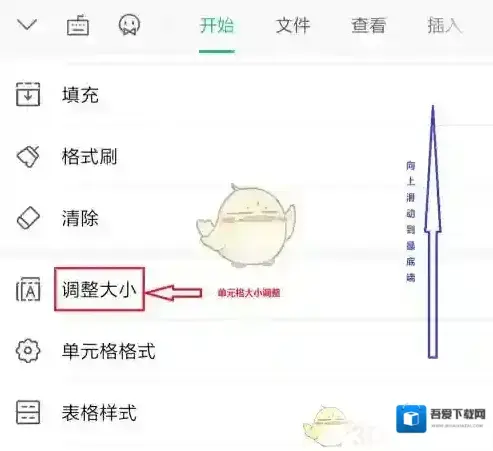
Task: Open the 插入 tab
Action: [445, 25]
